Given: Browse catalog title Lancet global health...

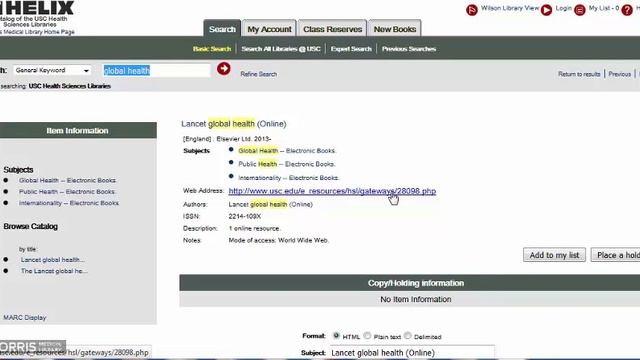Looking at the screenshot, I should (x=53, y=260).
